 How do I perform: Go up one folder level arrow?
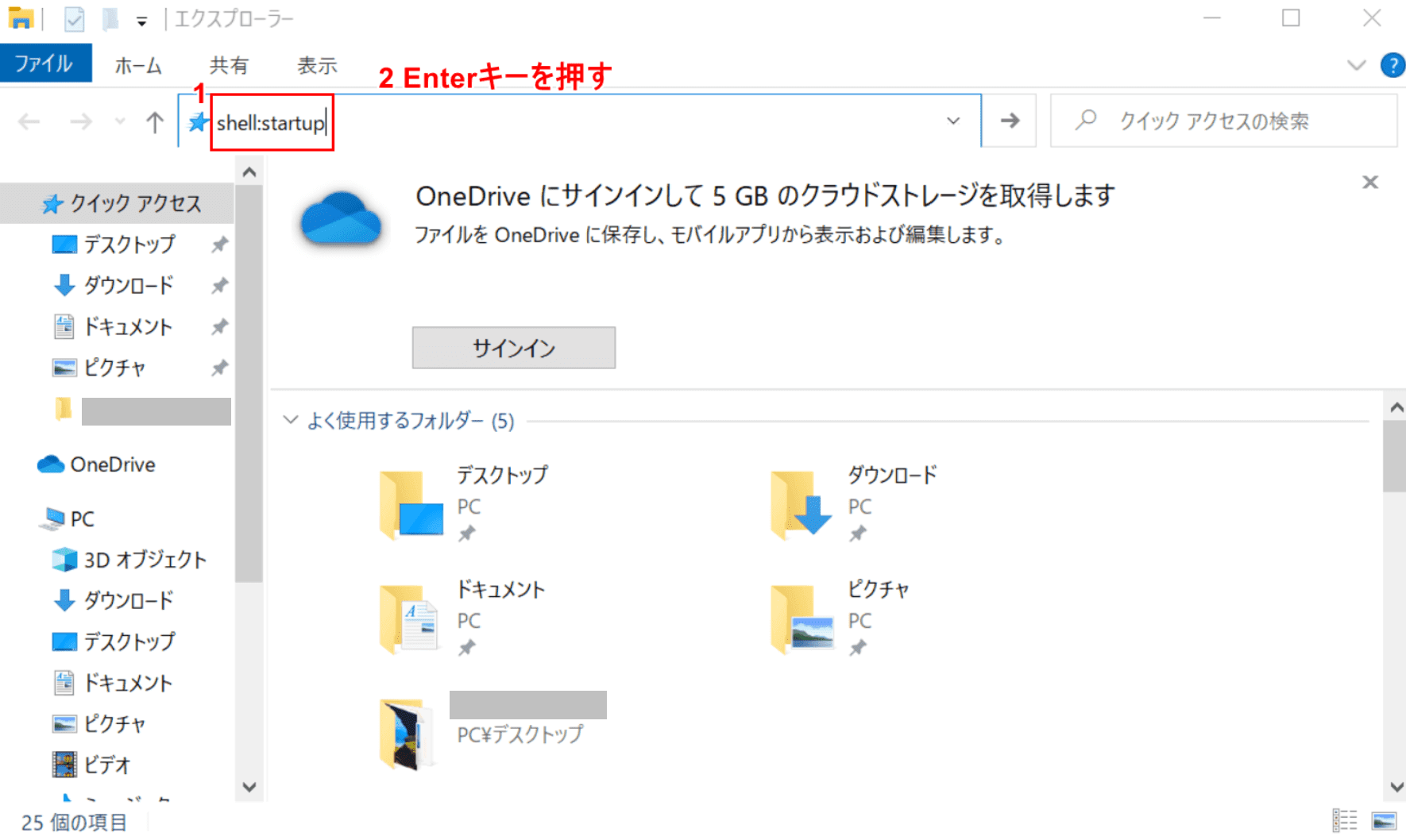pyautogui.click(x=155, y=121)
